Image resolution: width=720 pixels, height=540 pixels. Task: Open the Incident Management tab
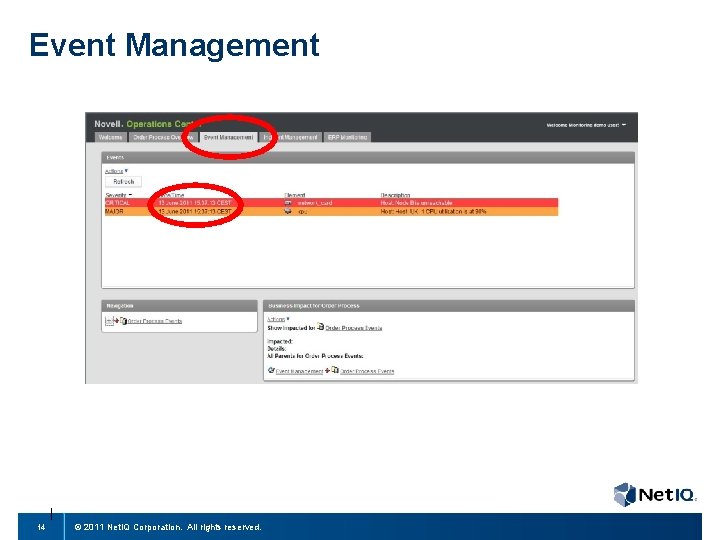[291, 137]
